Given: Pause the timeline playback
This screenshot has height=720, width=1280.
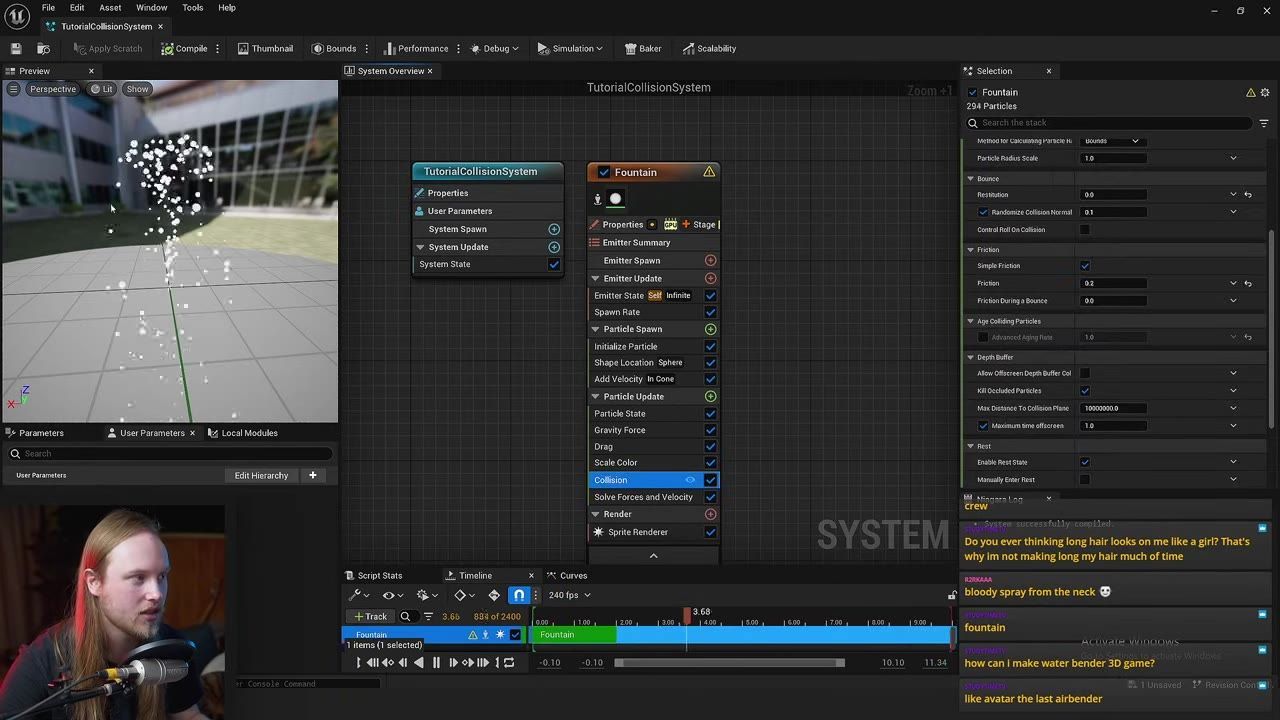Looking at the screenshot, I should [x=436, y=662].
